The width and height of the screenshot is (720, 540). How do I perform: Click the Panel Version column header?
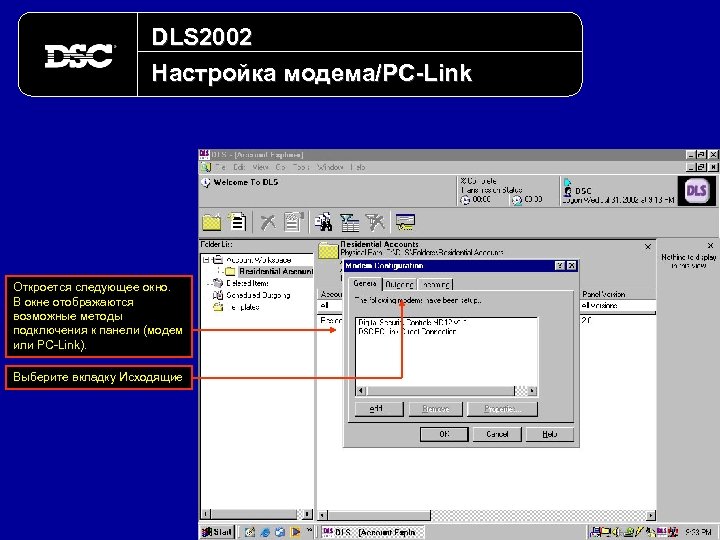pos(618,294)
